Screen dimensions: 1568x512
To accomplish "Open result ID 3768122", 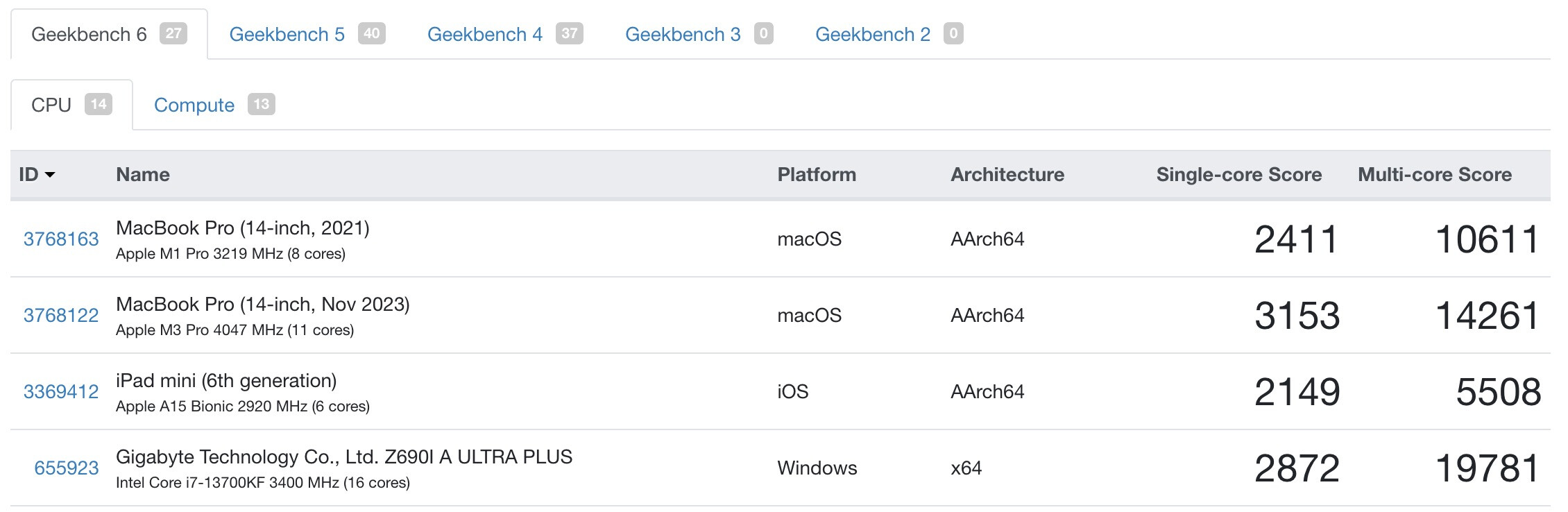I will pyautogui.click(x=61, y=316).
